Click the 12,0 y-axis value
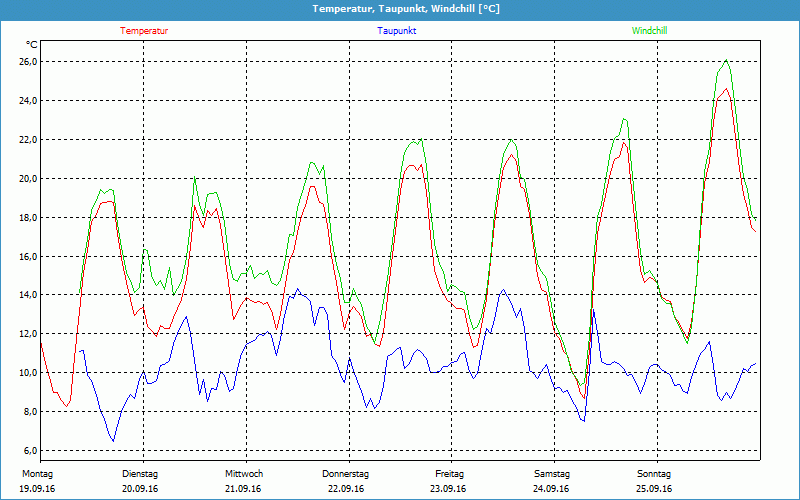The width and height of the screenshot is (800, 500). click(x=28, y=334)
